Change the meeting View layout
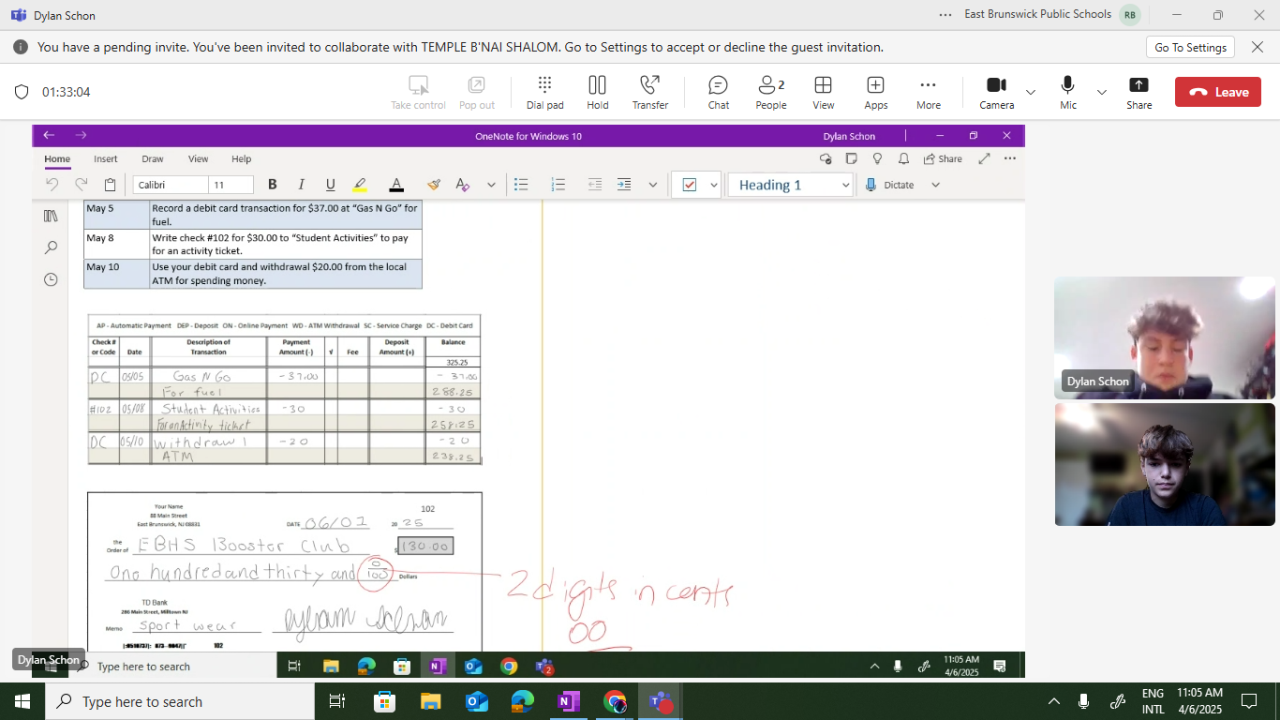The image size is (1280, 720). (x=823, y=92)
